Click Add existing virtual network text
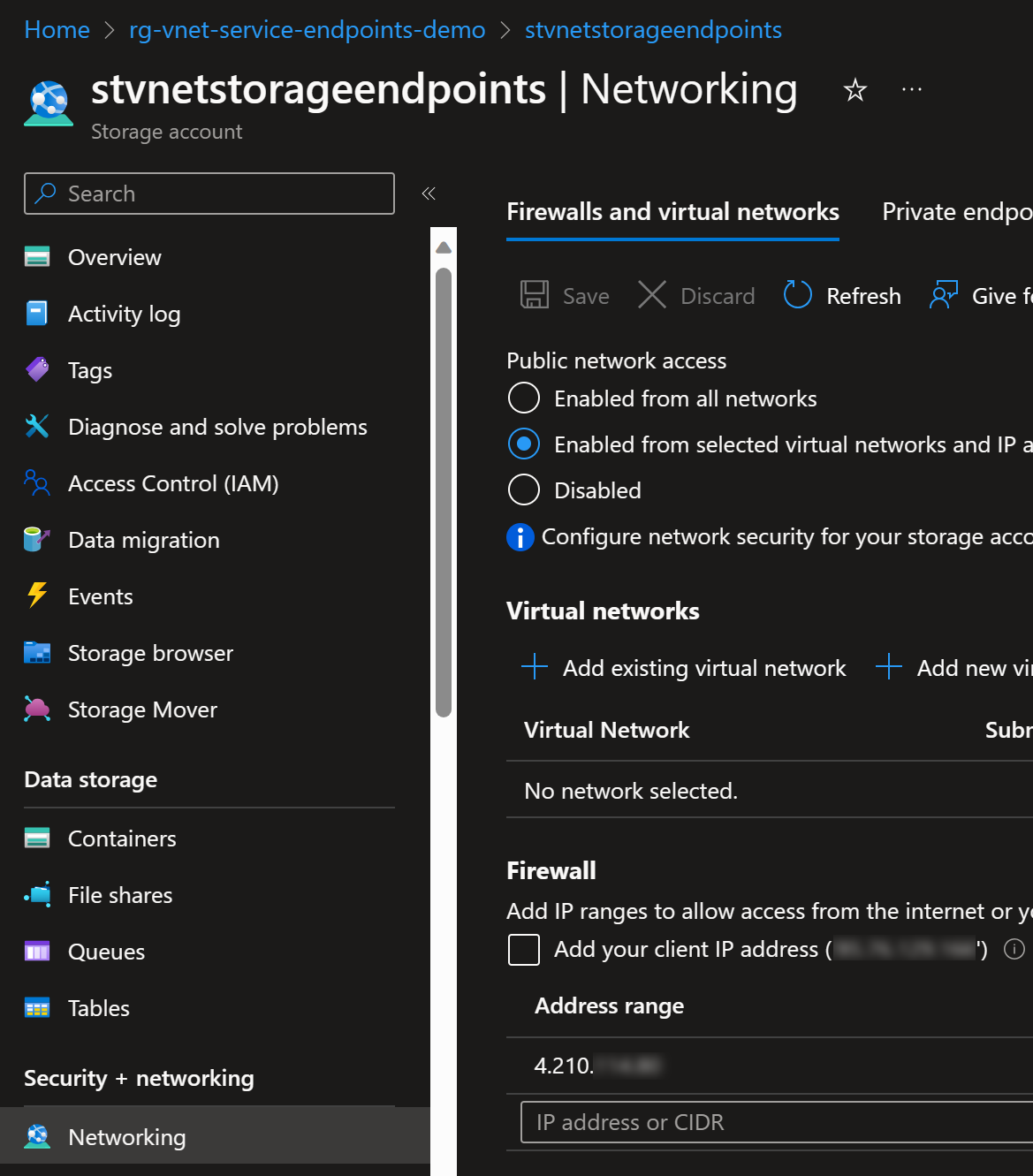 pyautogui.click(x=704, y=668)
